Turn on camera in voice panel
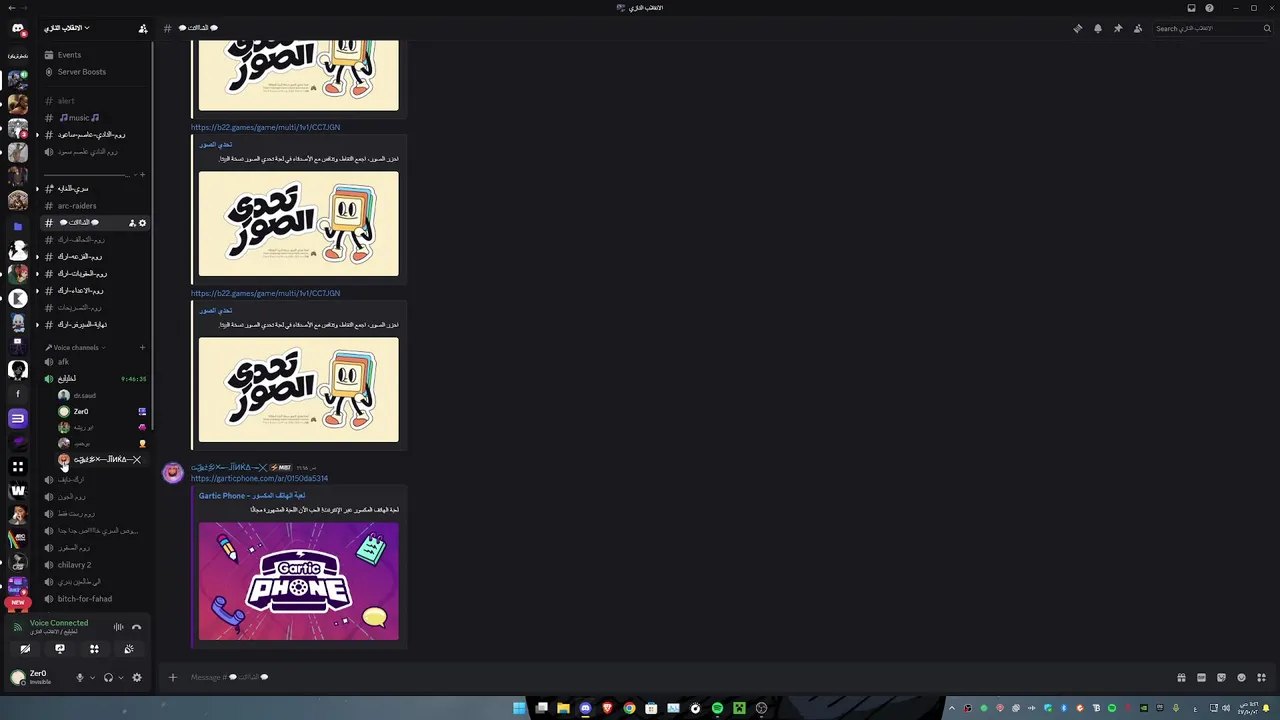Viewport: 1280px width, 720px height. point(25,649)
